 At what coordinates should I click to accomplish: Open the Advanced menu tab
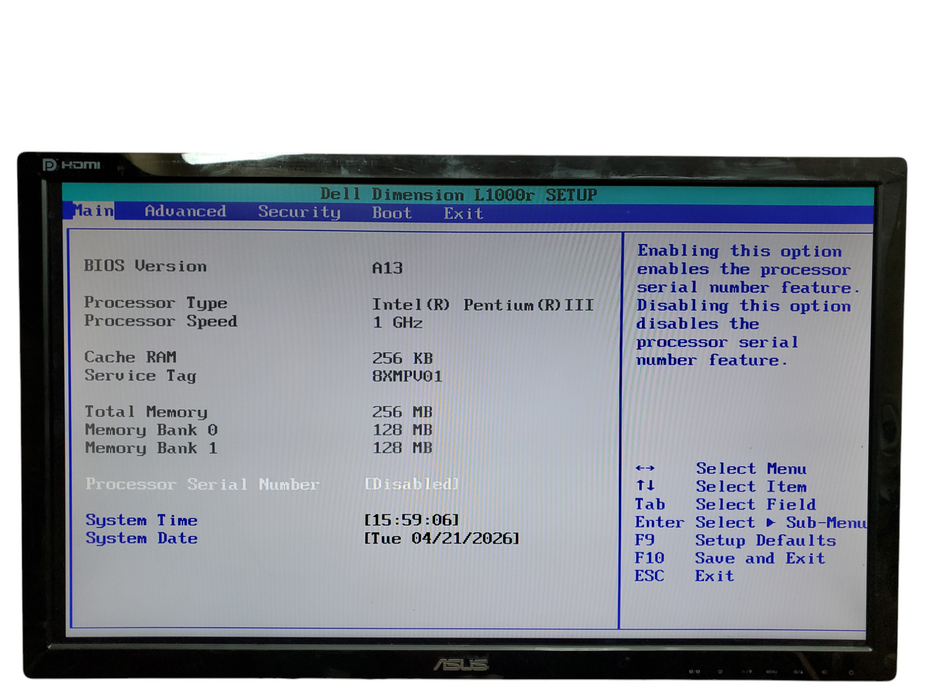pos(185,211)
